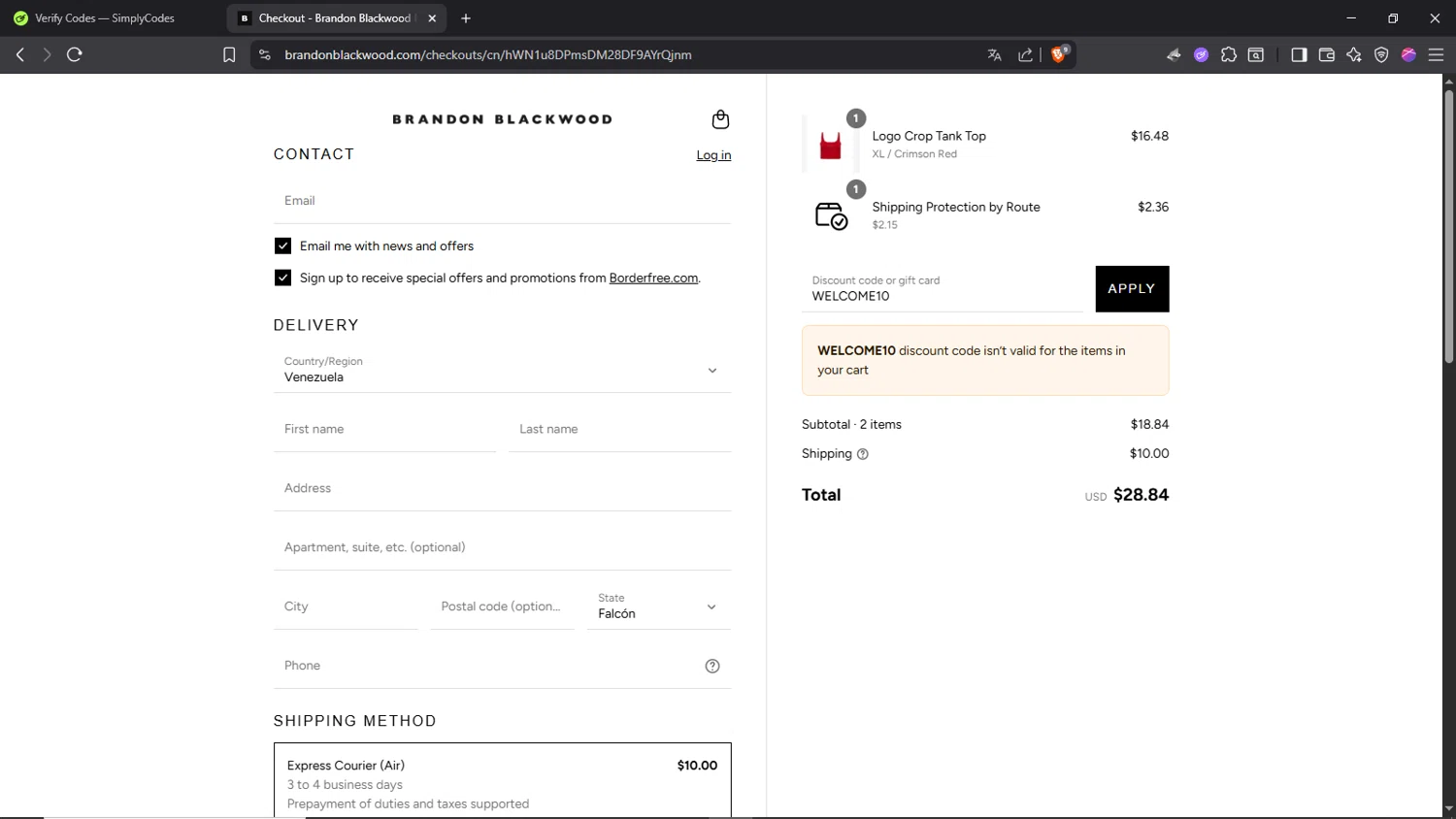Viewport: 1456px width, 819px height.
Task: Open the Brave VPN shield icon
Action: [x=1381, y=55]
